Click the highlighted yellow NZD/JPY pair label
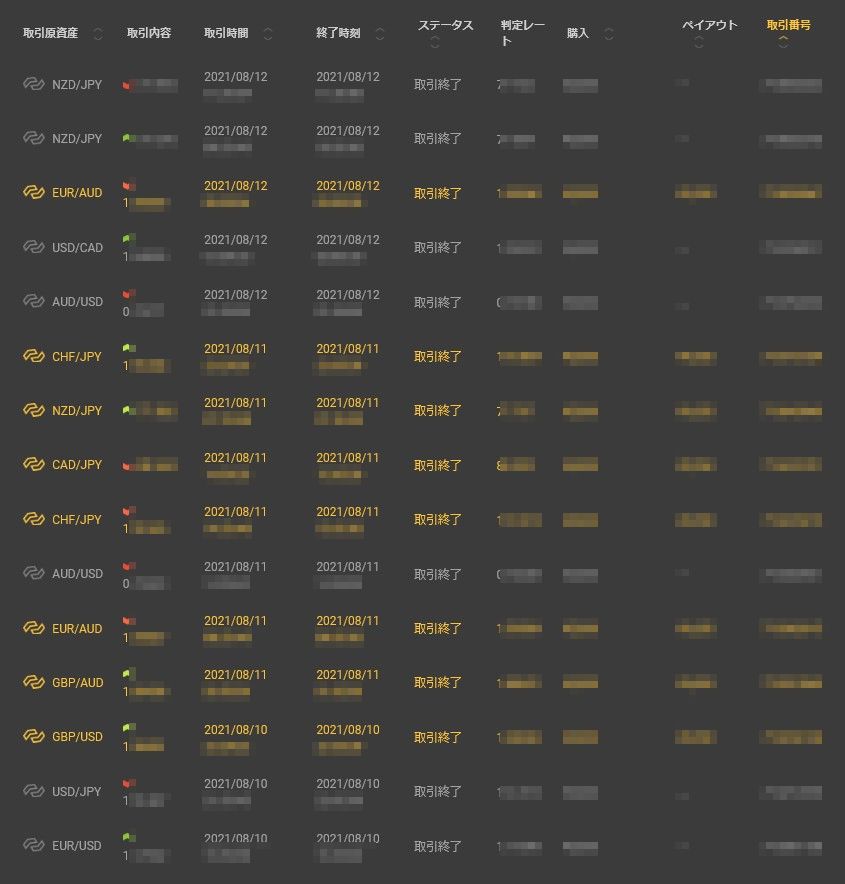 click(x=77, y=411)
